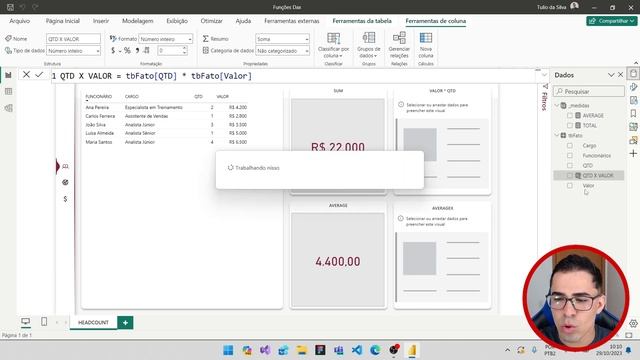Open VS Code from taskbar
Screen dimensions: 640x360
(x=357, y=350)
